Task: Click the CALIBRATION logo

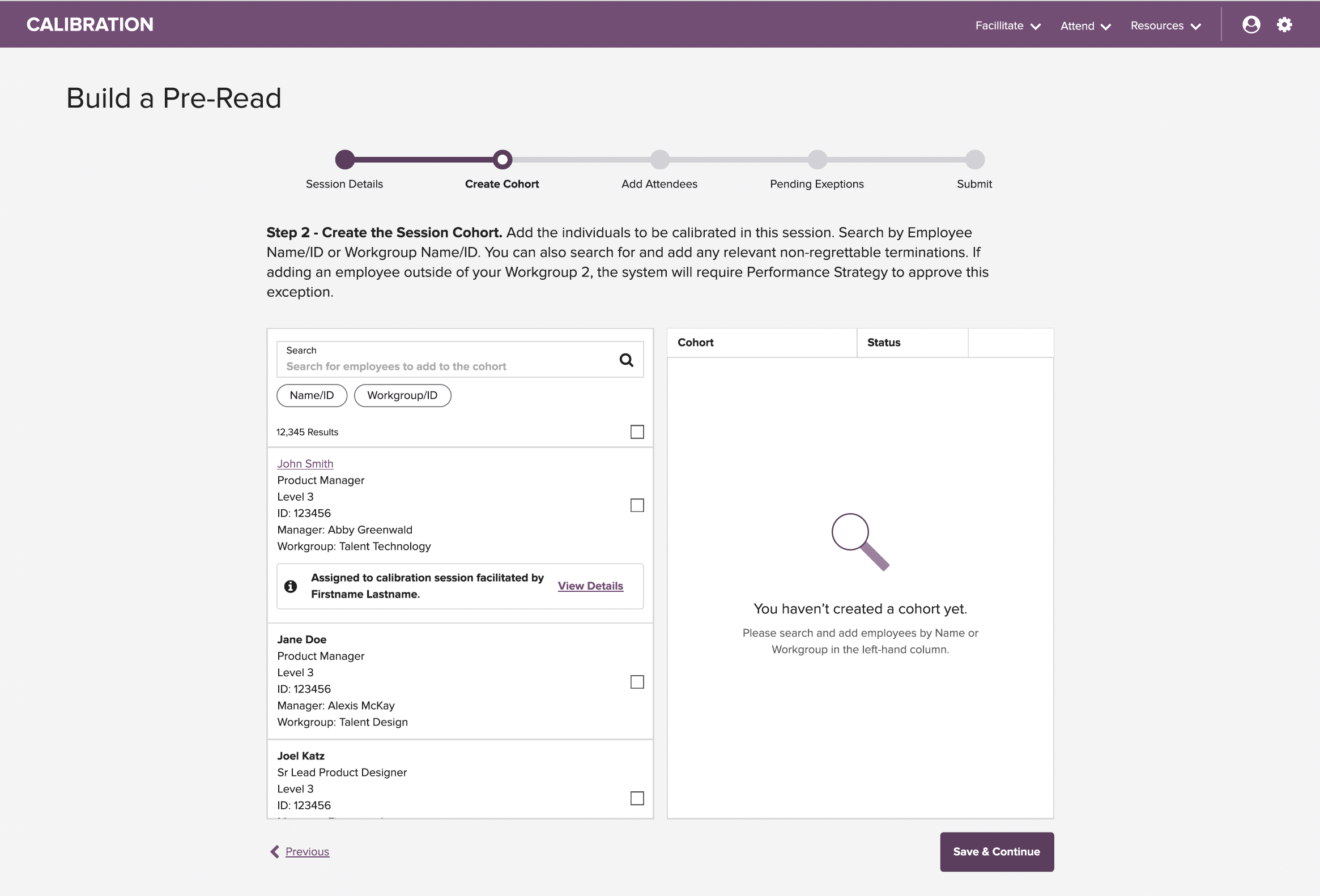Action: coord(90,24)
